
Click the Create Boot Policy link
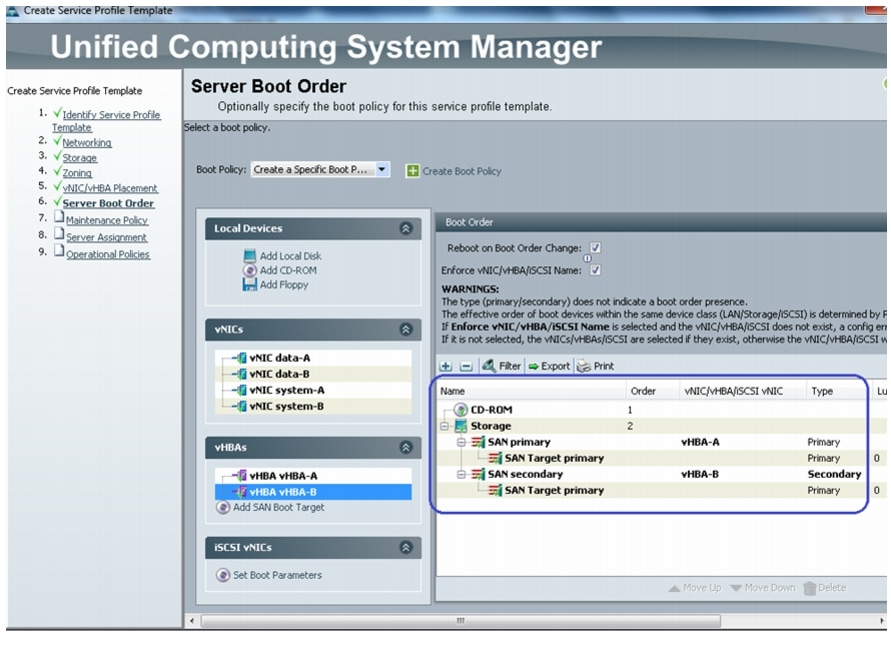(462, 171)
